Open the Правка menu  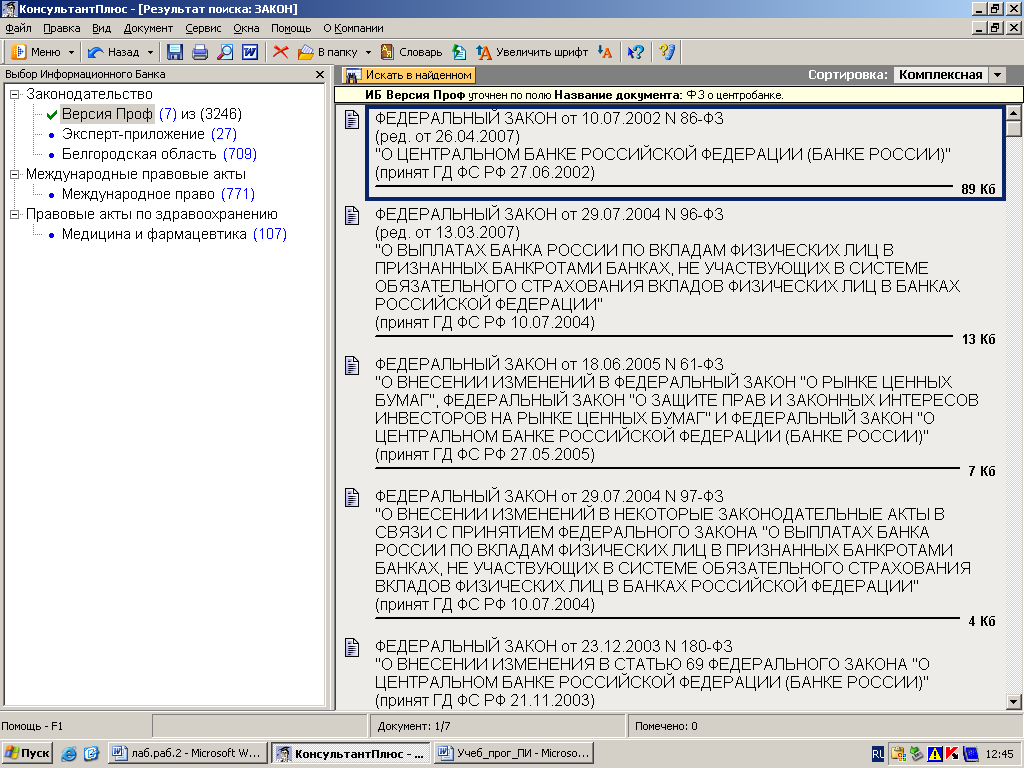[61, 28]
